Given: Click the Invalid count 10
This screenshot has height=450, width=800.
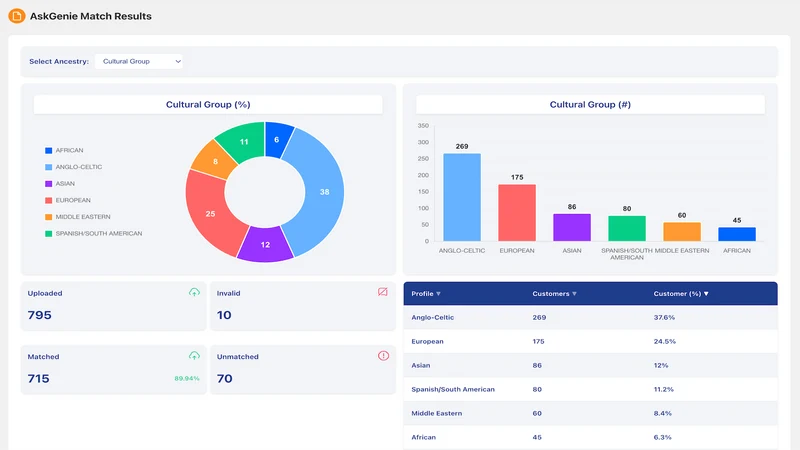Looking at the screenshot, I should (224, 315).
